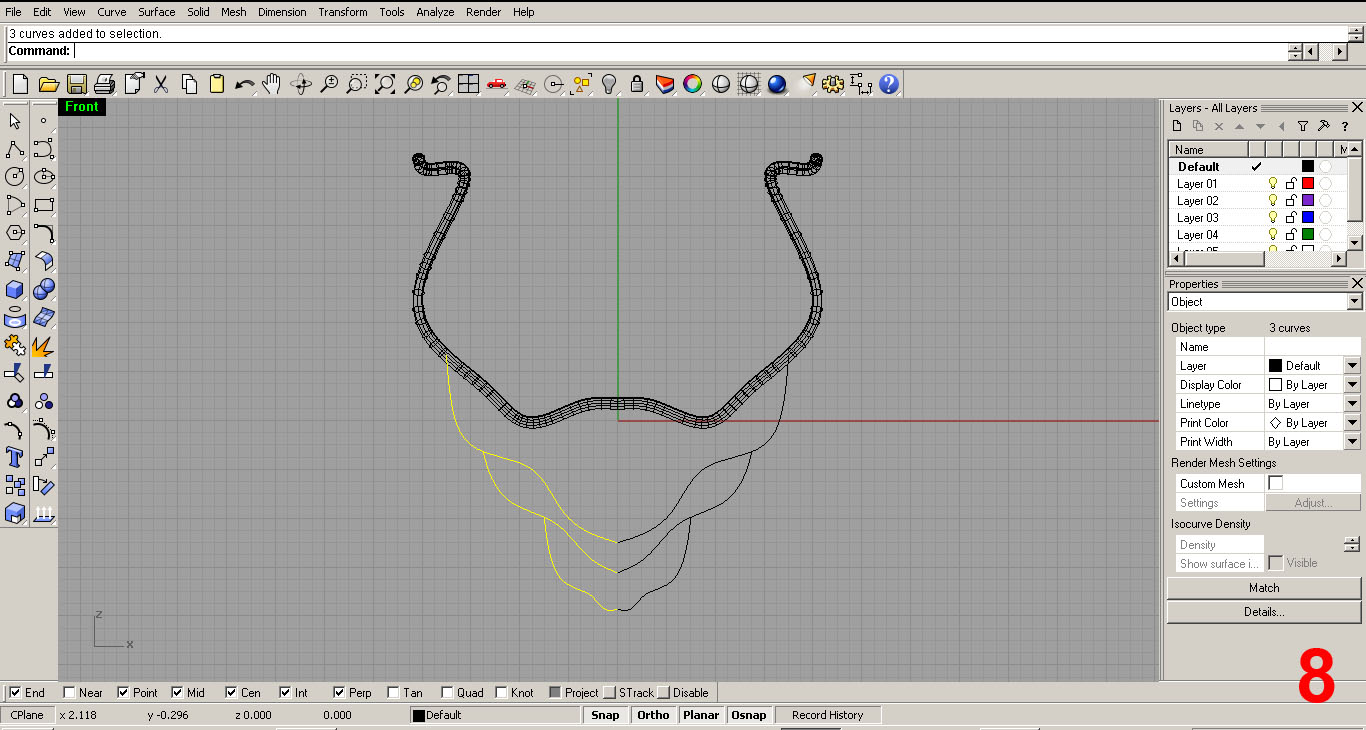
Task: Open the File menu
Action: point(13,12)
